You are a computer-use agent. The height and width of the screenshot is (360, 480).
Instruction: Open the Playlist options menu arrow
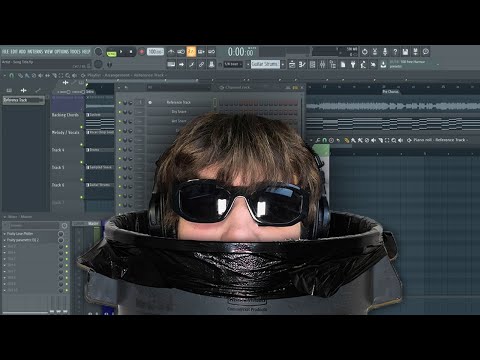point(4,76)
